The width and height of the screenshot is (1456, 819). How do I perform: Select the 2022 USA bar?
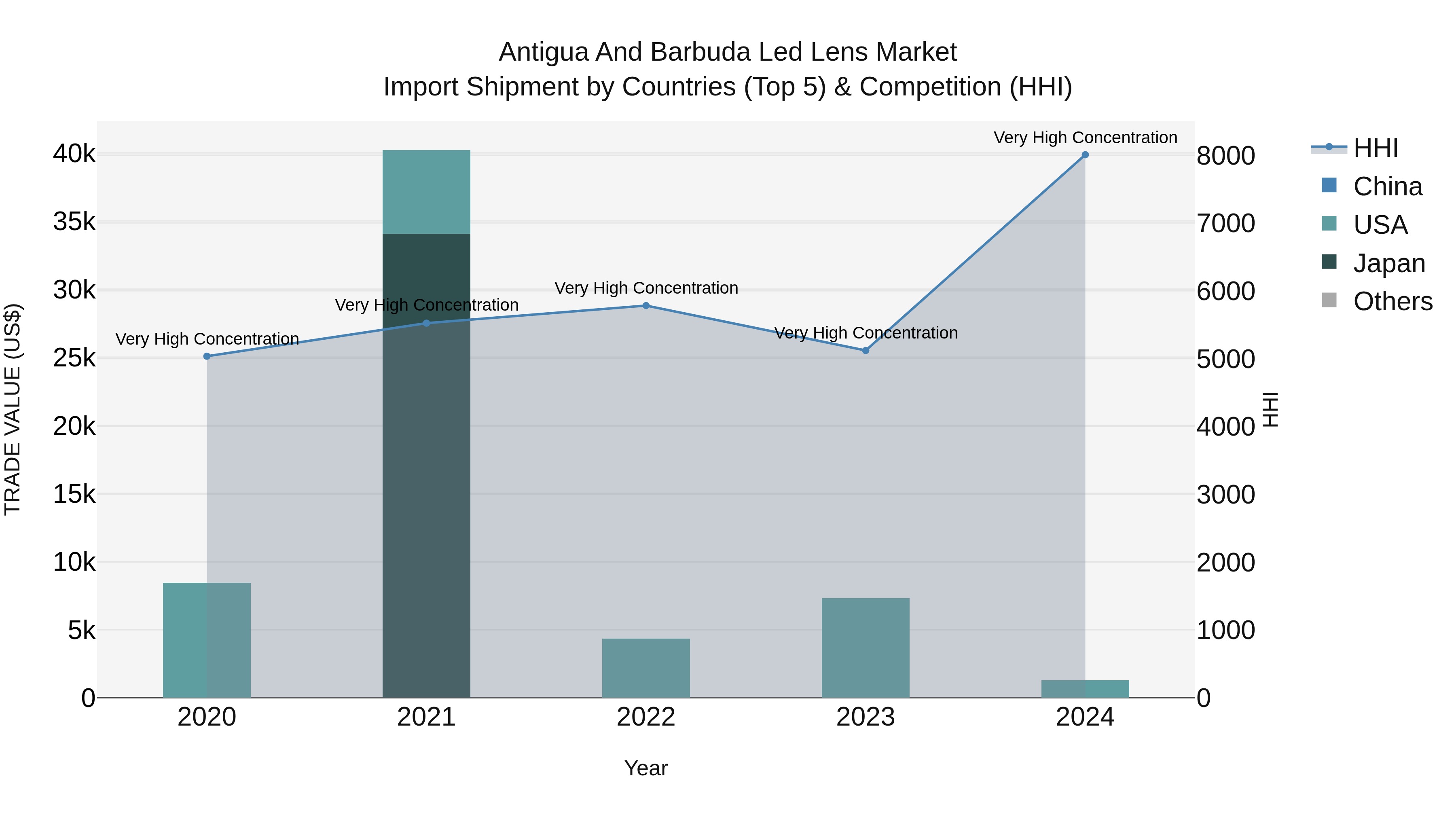click(x=646, y=668)
